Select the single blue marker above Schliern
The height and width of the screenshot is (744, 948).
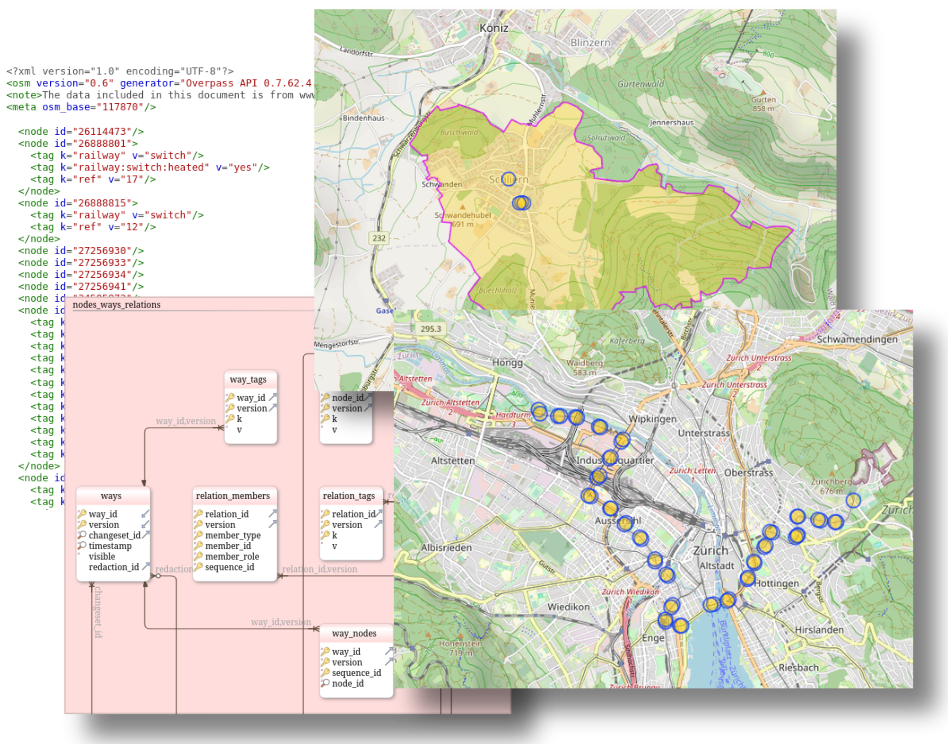[x=508, y=178]
